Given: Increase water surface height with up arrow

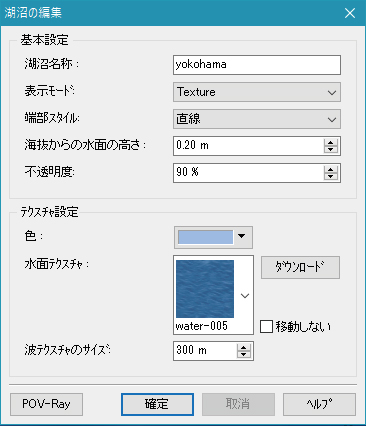Looking at the screenshot, I should [330, 142].
